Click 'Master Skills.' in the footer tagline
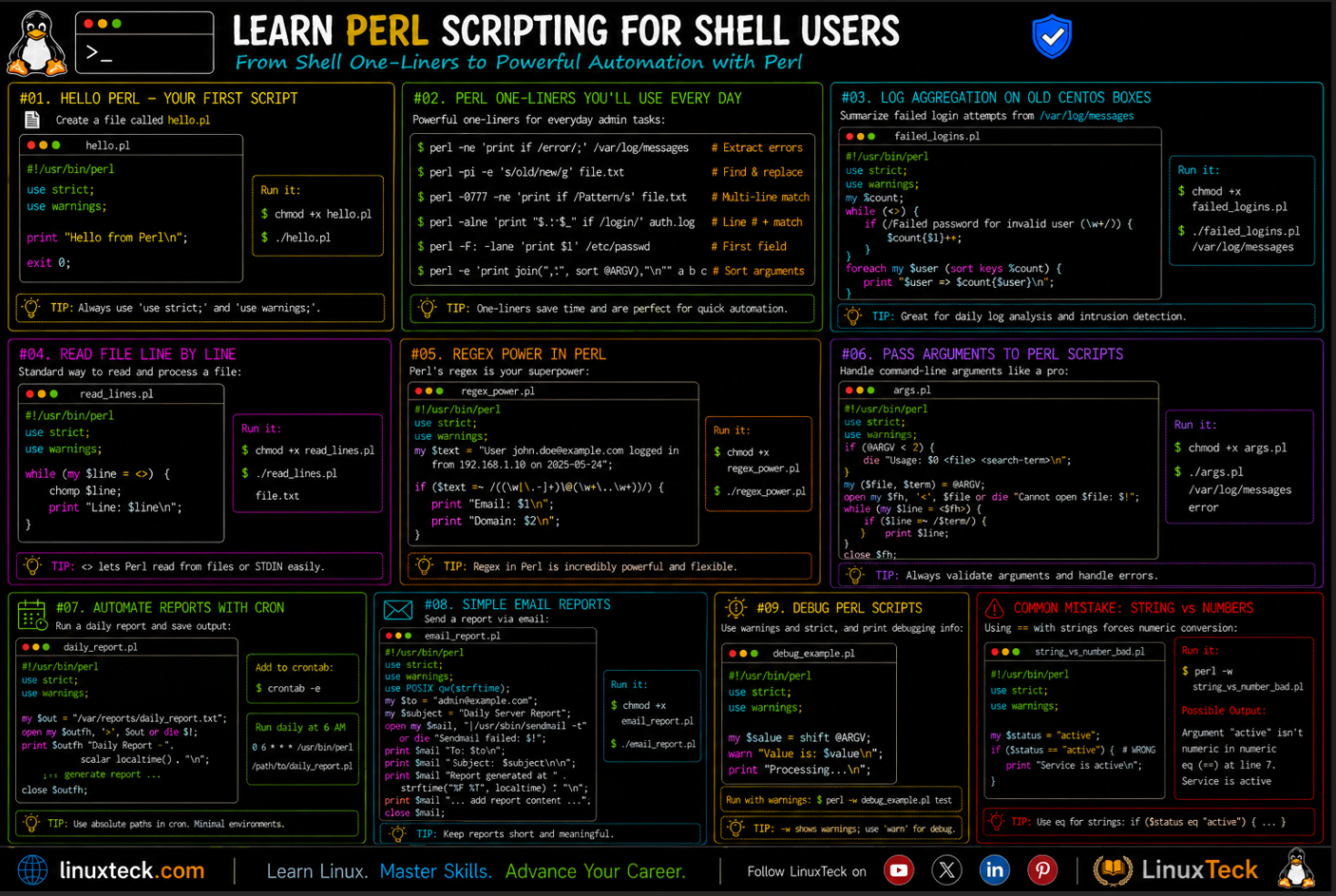The image size is (1336, 896). (x=435, y=871)
